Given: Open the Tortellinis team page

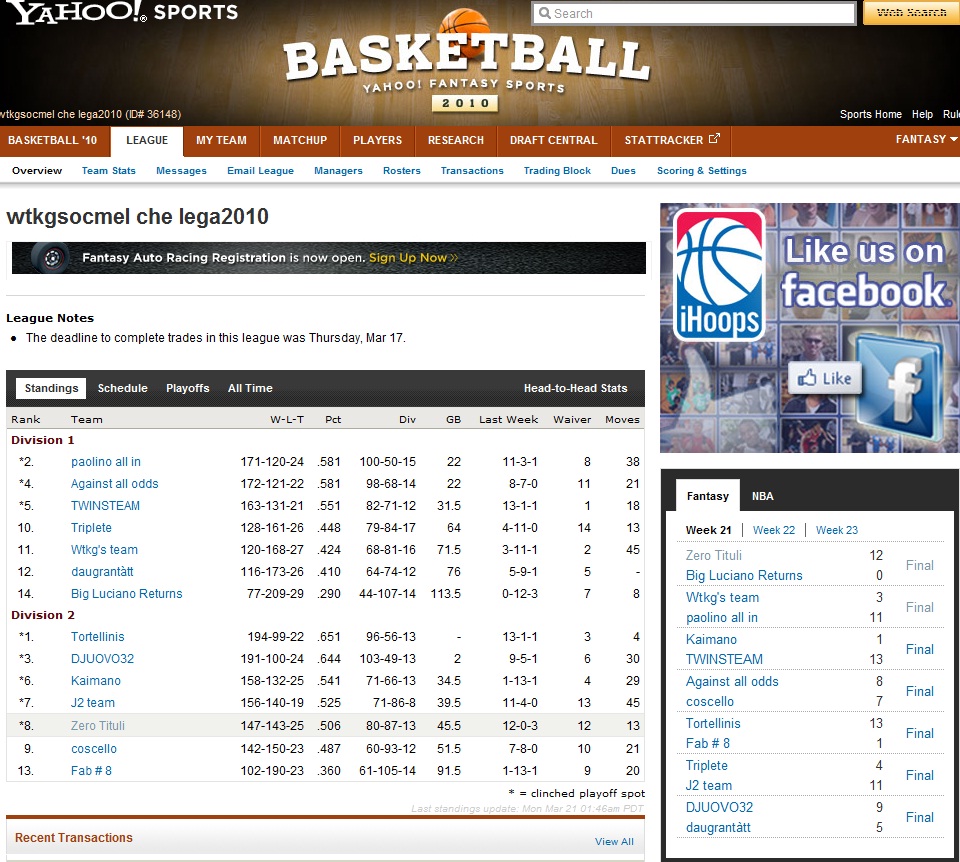Looking at the screenshot, I should pyautogui.click(x=97, y=637).
